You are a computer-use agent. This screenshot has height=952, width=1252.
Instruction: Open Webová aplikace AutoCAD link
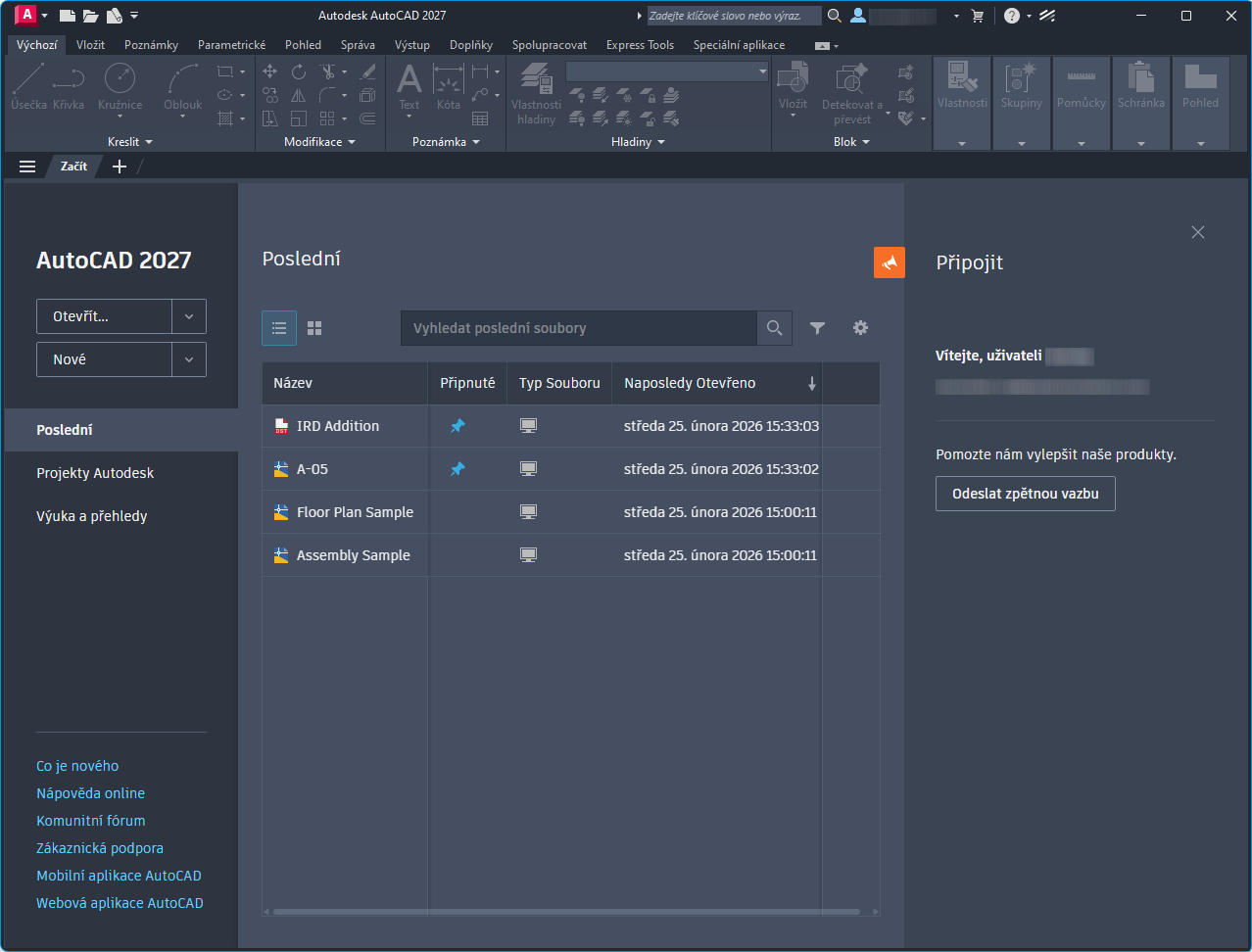pos(120,903)
